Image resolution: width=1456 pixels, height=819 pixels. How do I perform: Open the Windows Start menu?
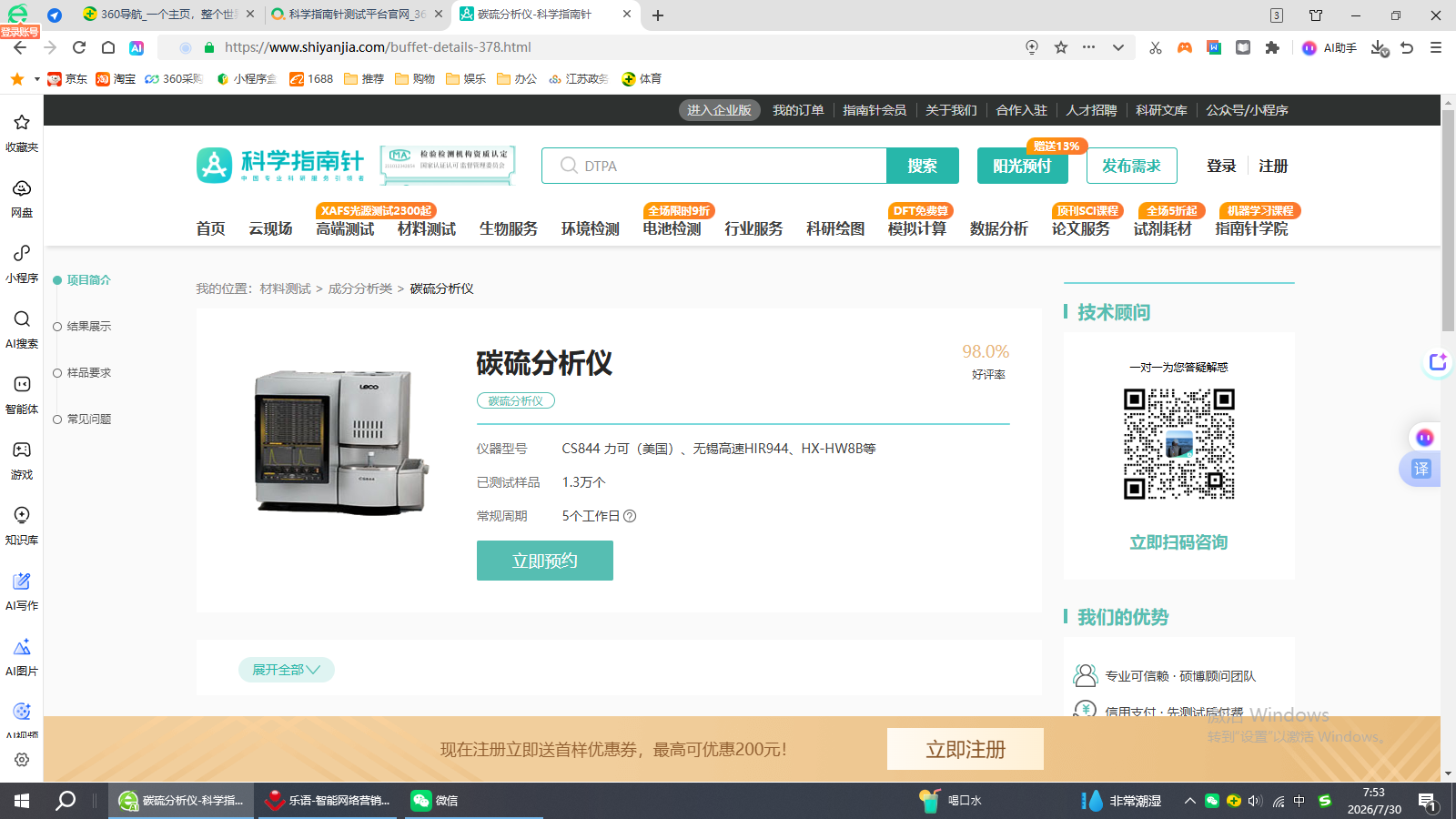tap(22, 801)
